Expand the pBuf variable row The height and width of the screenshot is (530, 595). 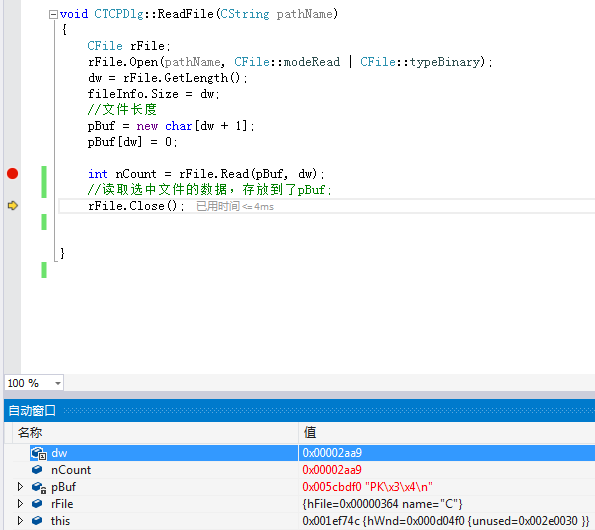[x=20, y=487]
